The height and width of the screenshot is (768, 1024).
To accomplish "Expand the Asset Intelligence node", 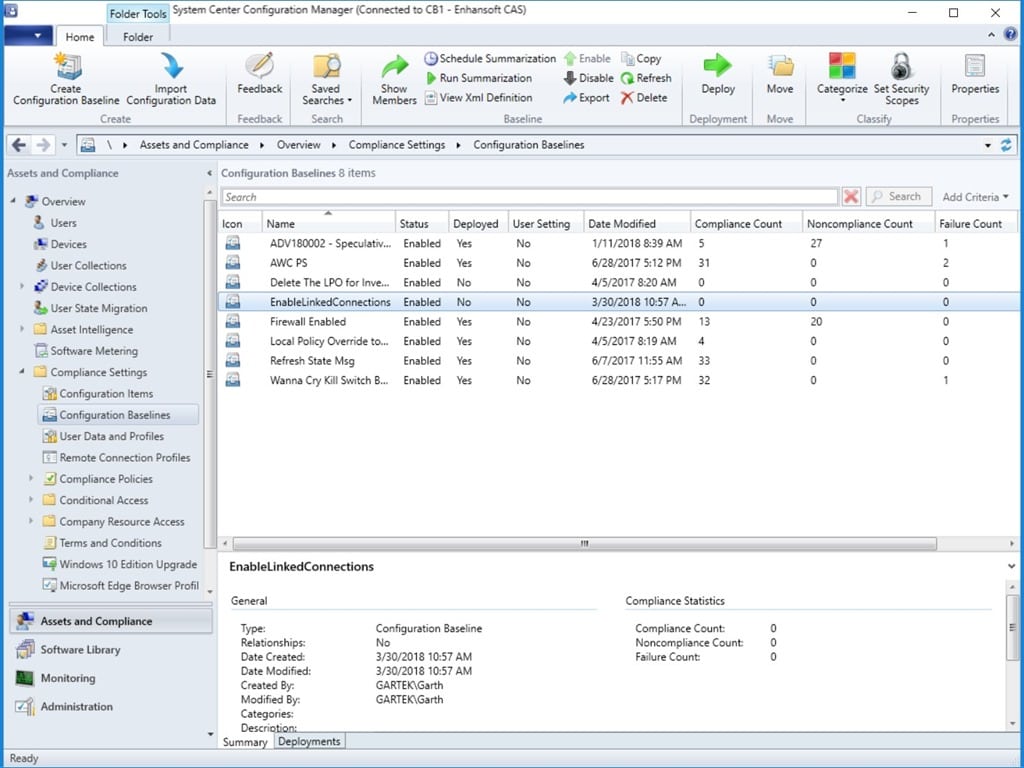I will (22, 329).
